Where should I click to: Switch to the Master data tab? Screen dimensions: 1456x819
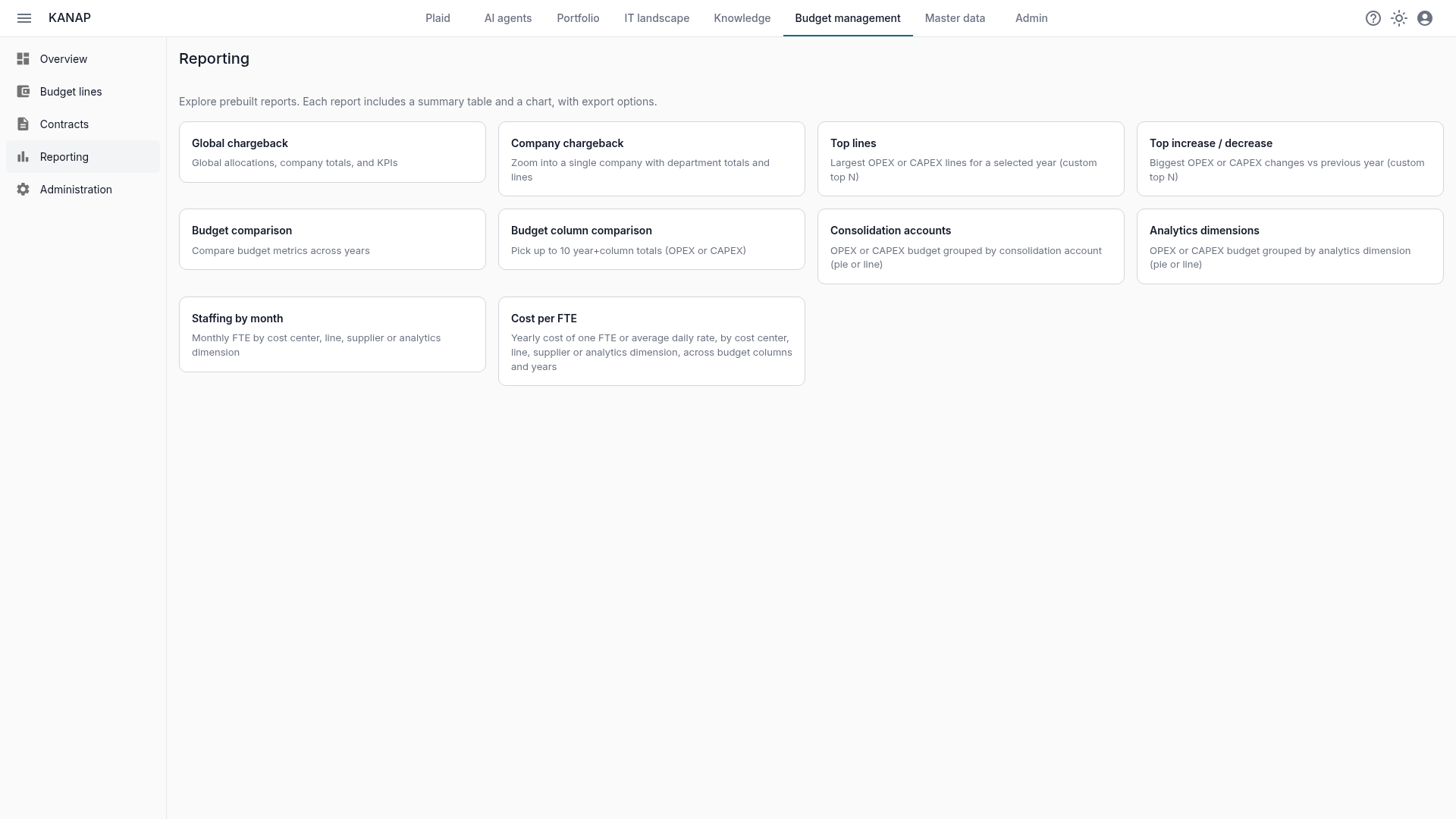pos(955,18)
